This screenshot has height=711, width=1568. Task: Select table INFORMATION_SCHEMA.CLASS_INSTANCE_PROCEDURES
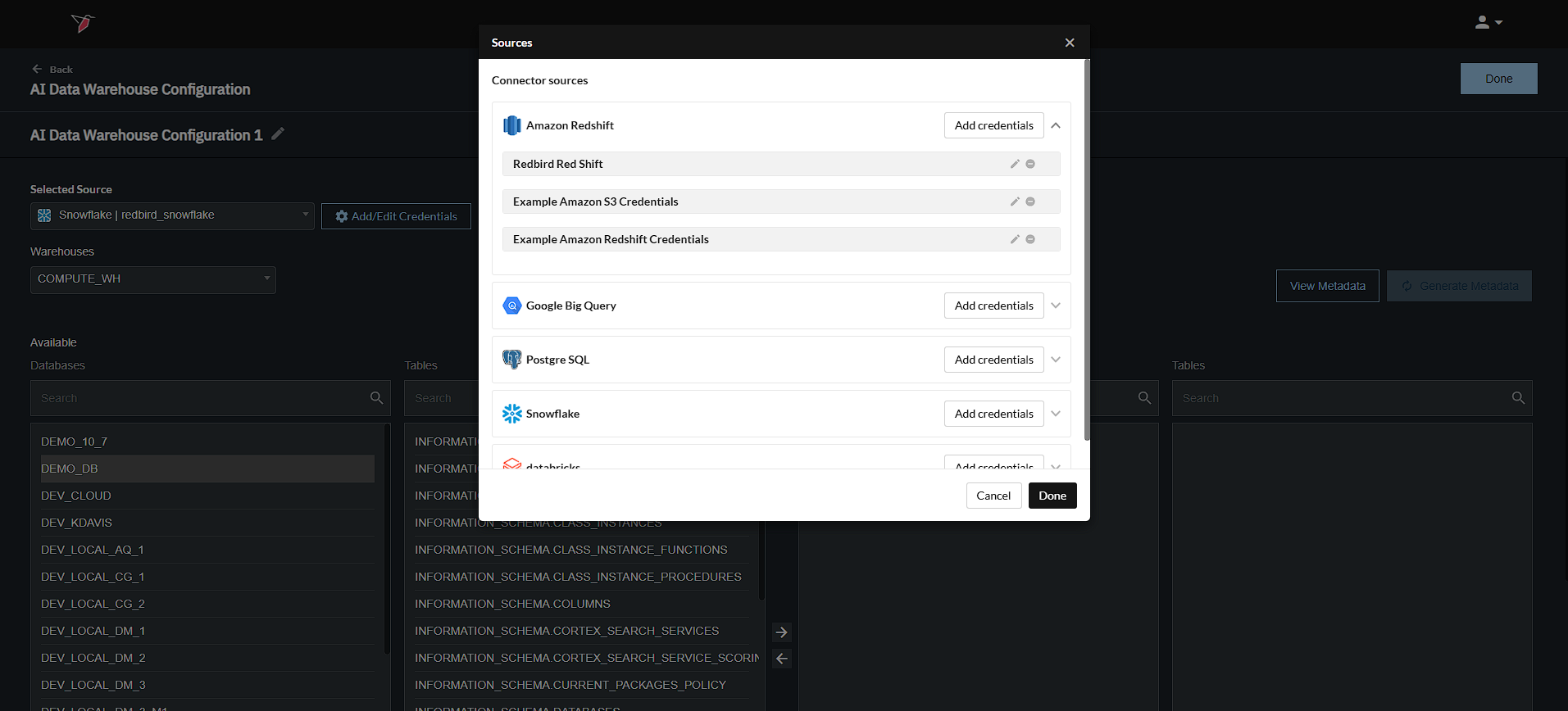[582, 577]
